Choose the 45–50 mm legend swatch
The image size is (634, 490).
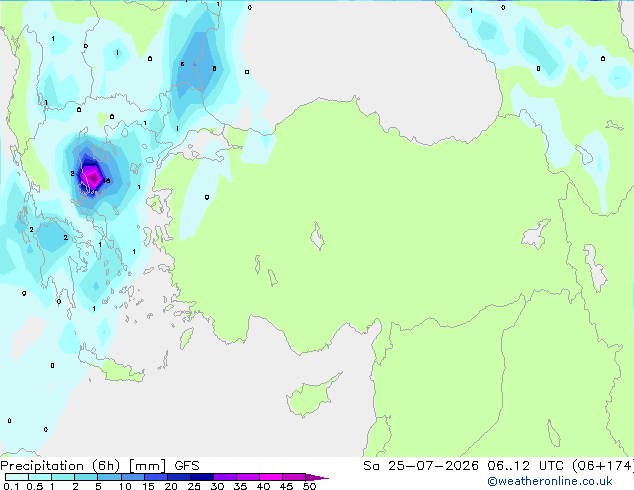click(x=294, y=477)
